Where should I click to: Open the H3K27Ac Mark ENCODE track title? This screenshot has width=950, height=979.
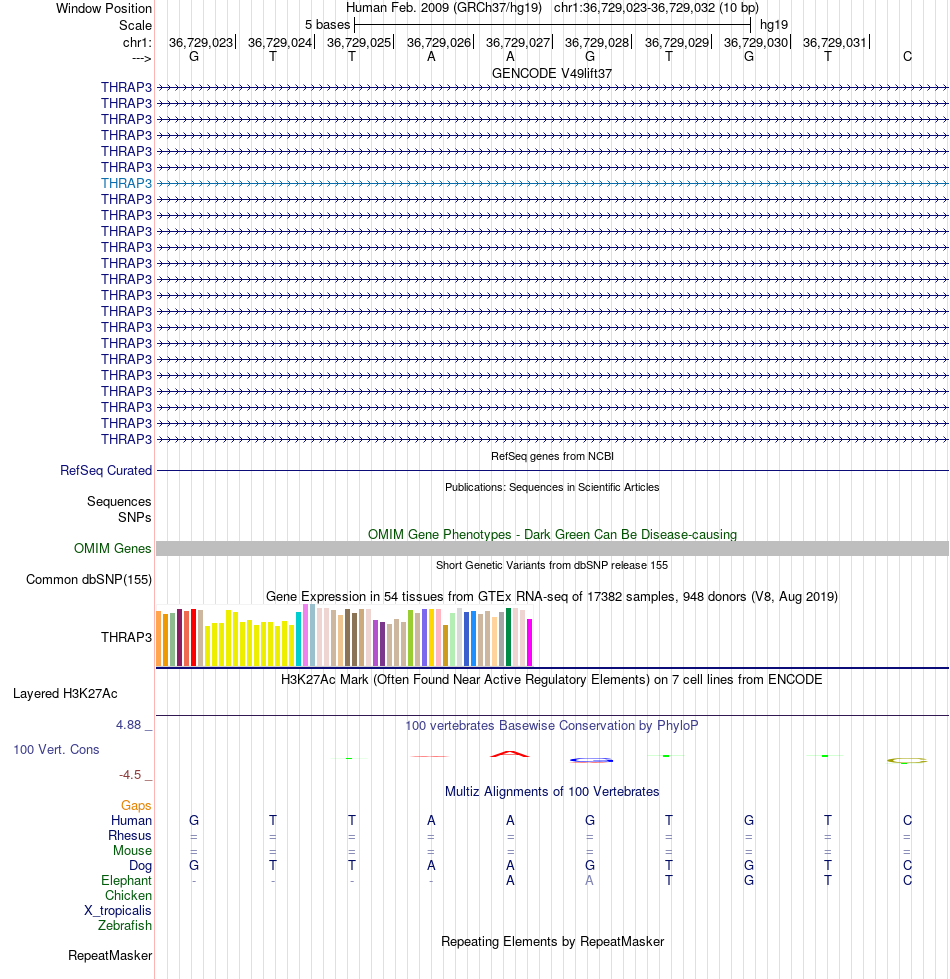552,679
